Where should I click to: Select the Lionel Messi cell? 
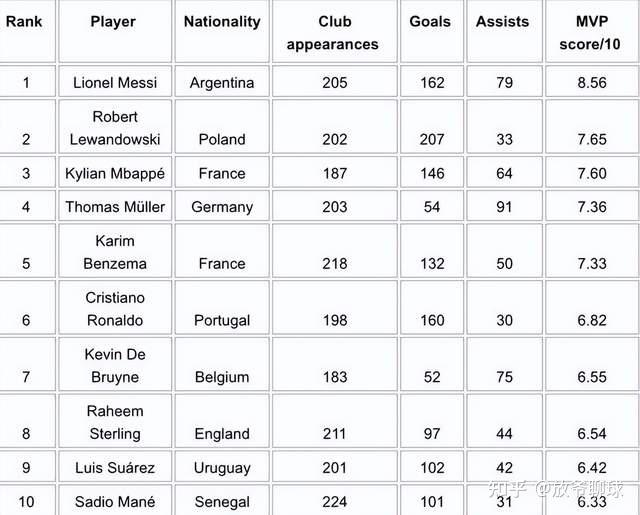click(x=114, y=83)
